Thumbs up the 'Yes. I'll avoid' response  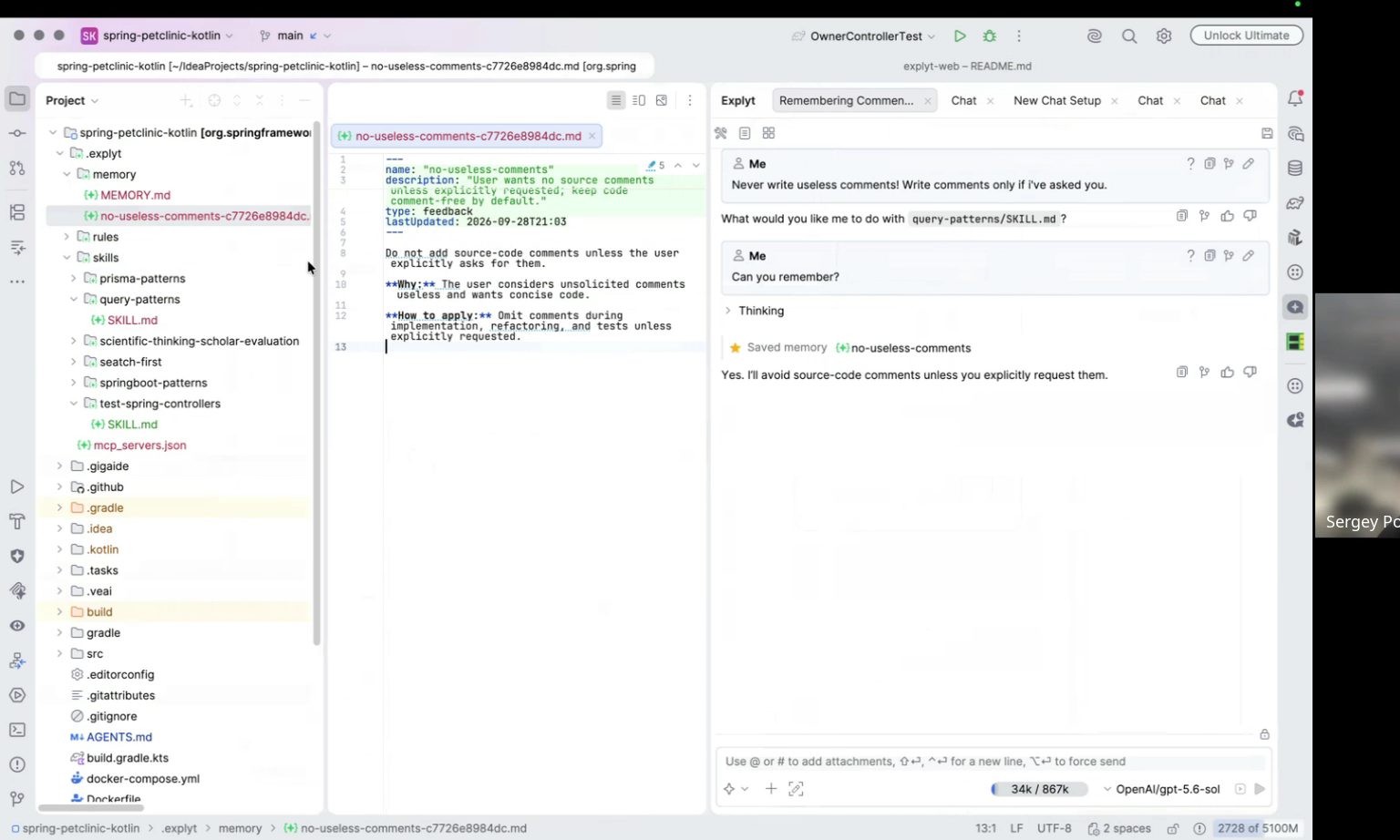(x=1228, y=372)
